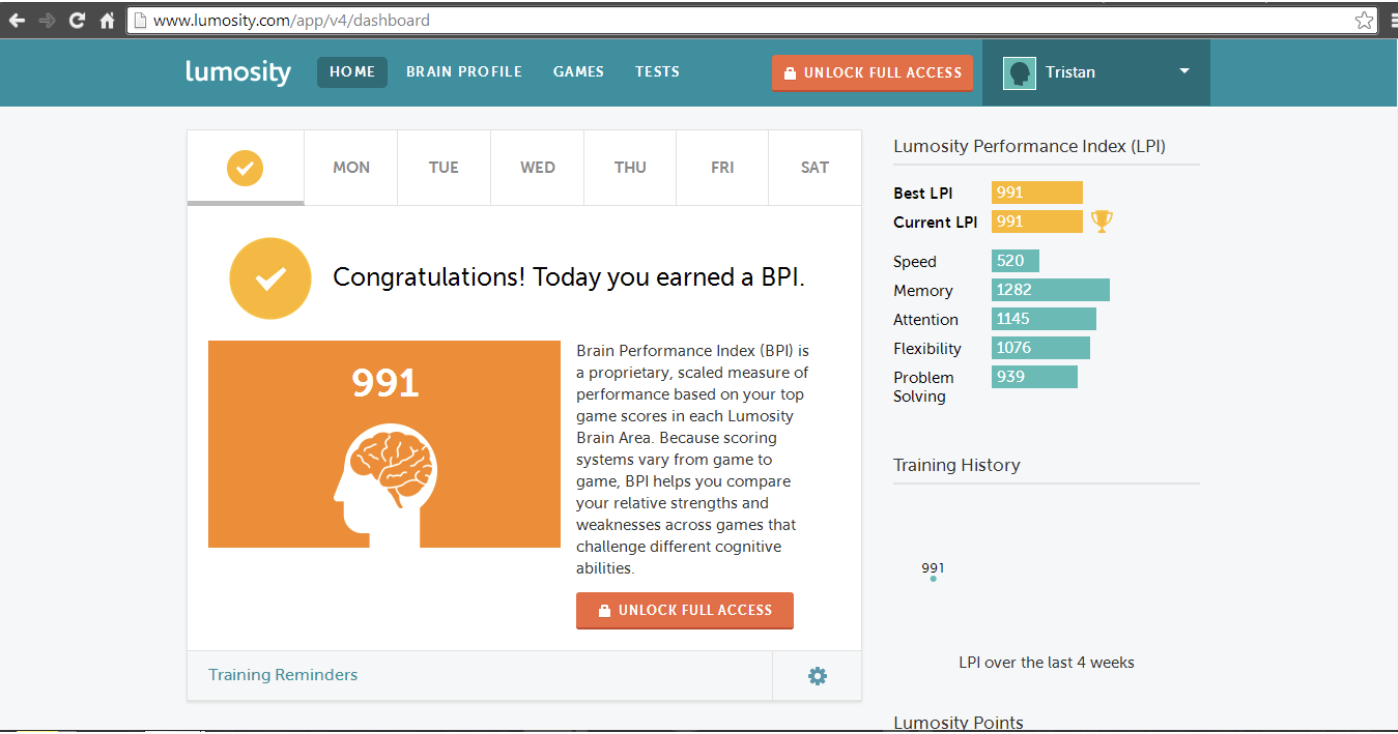Click the trophy icon beside Current LPI
The image size is (1398, 734).
(1102, 220)
